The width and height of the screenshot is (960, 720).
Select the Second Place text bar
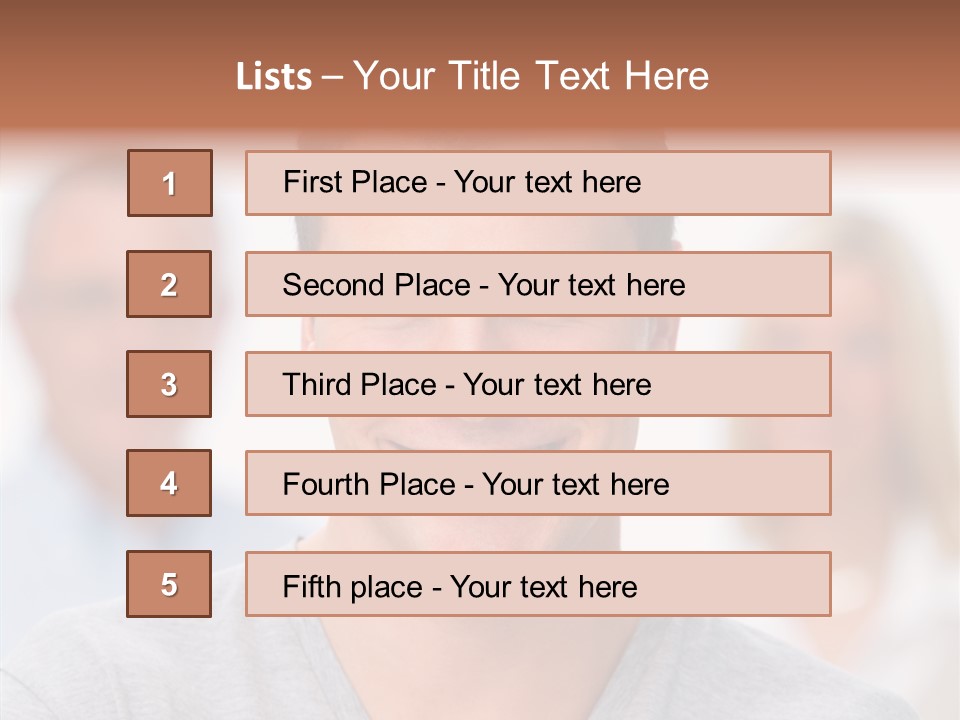[538, 284]
